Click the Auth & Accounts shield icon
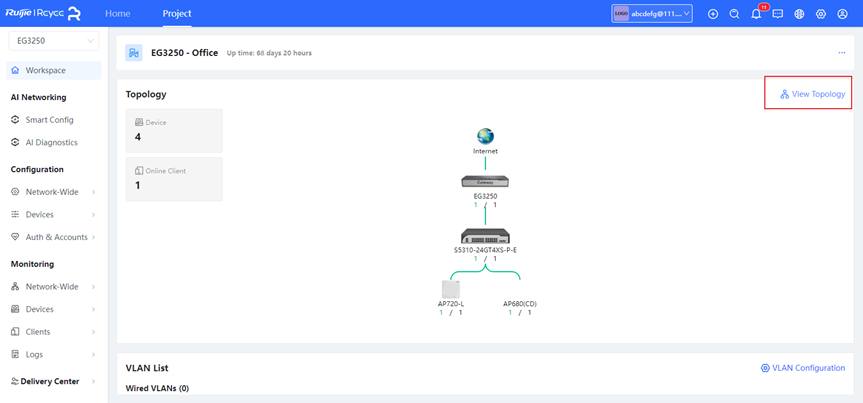Image resolution: width=863 pixels, height=403 pixels. [x=15, y=237]
